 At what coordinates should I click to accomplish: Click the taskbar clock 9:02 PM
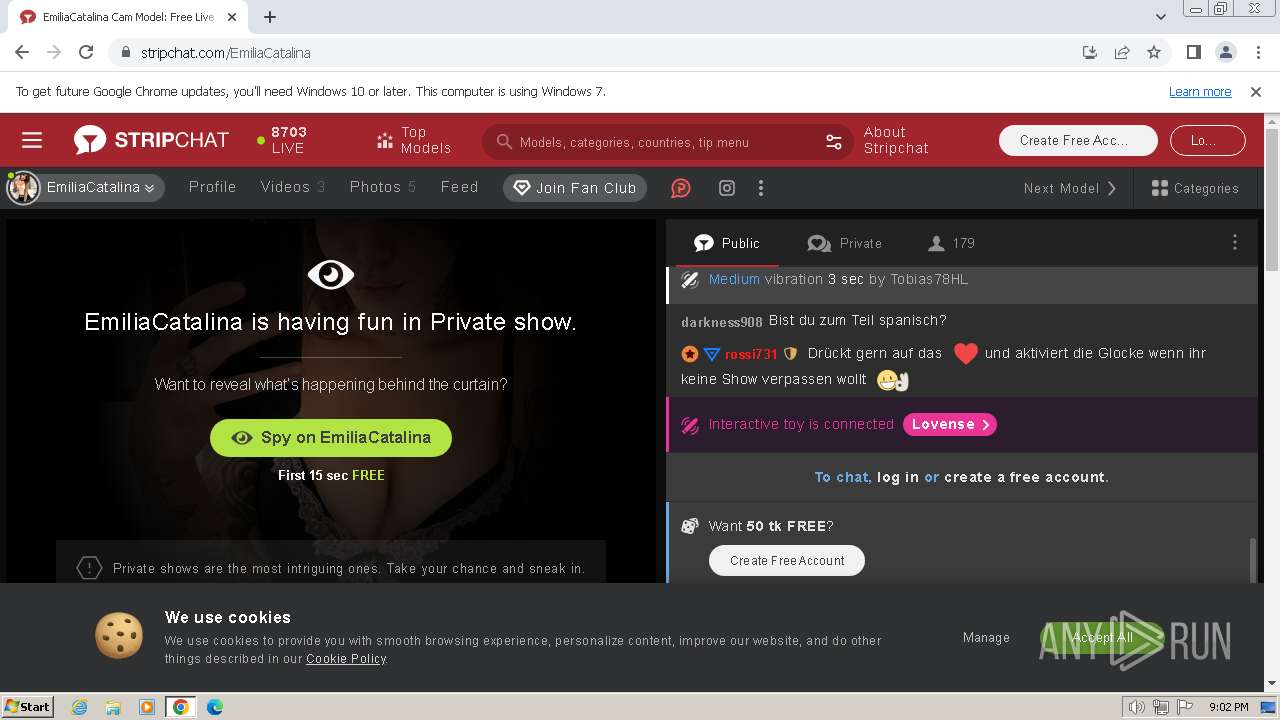1229,707
